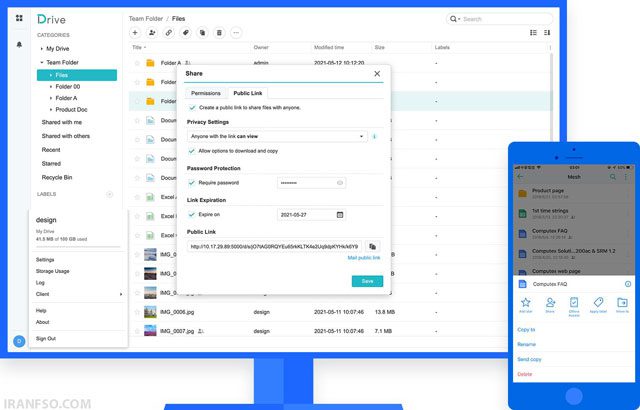Sort by the Title column header
The image size is (640, 410).
139,47
